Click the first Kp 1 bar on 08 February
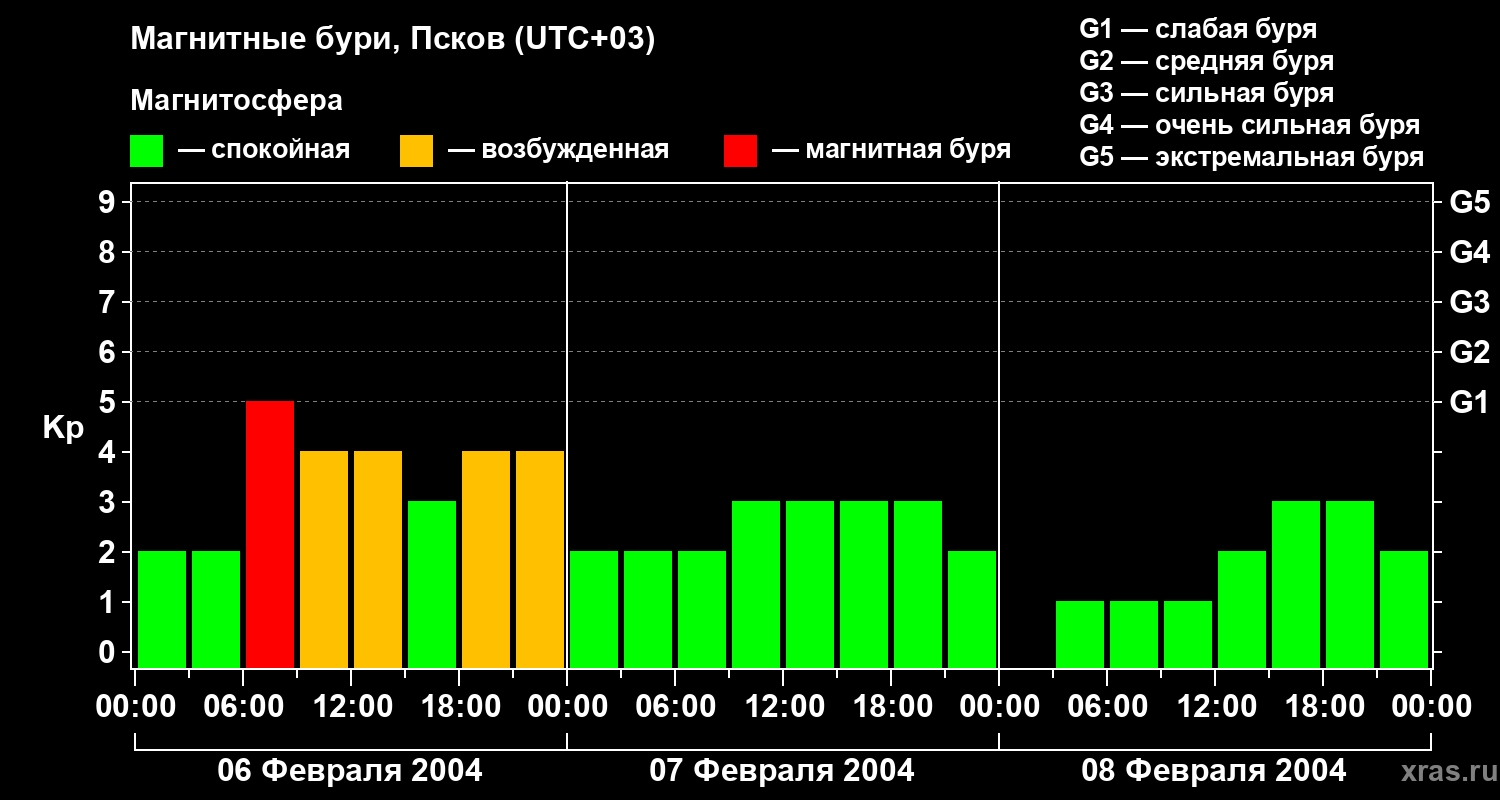The width and height of the screenshot is (1500, 800). tap(1080, 635)
